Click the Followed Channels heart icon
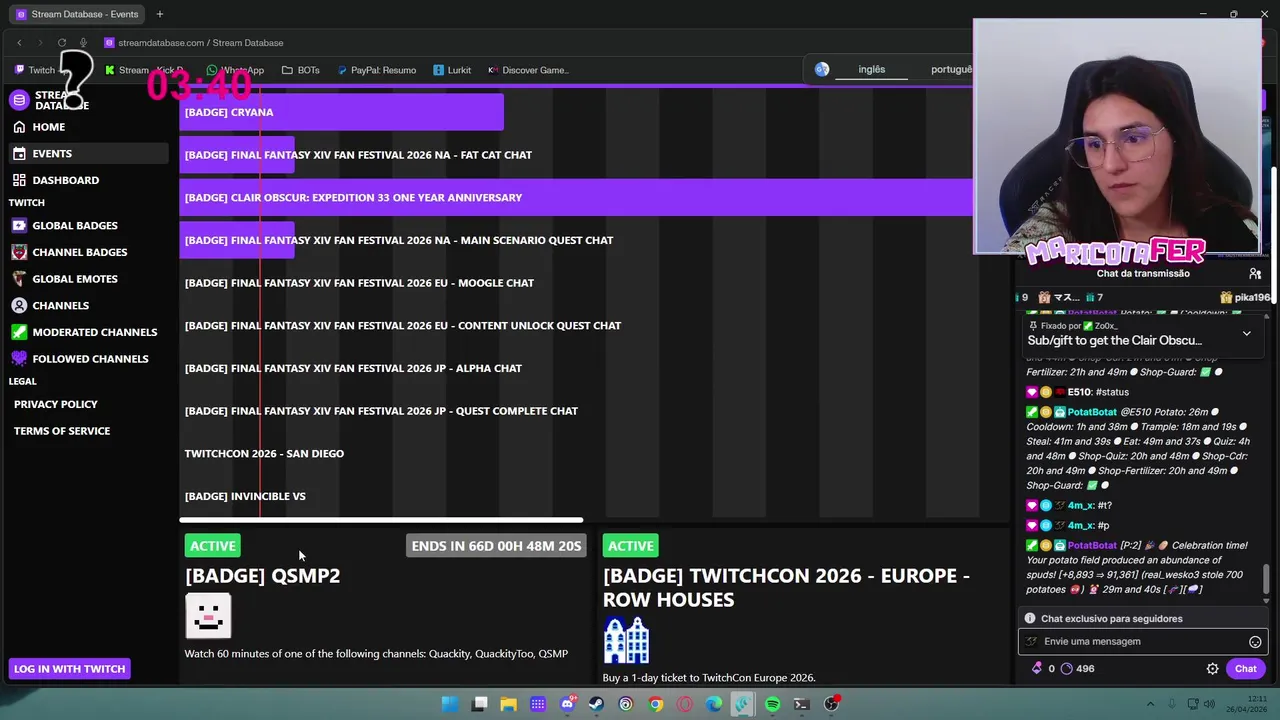 click(19, 359)
